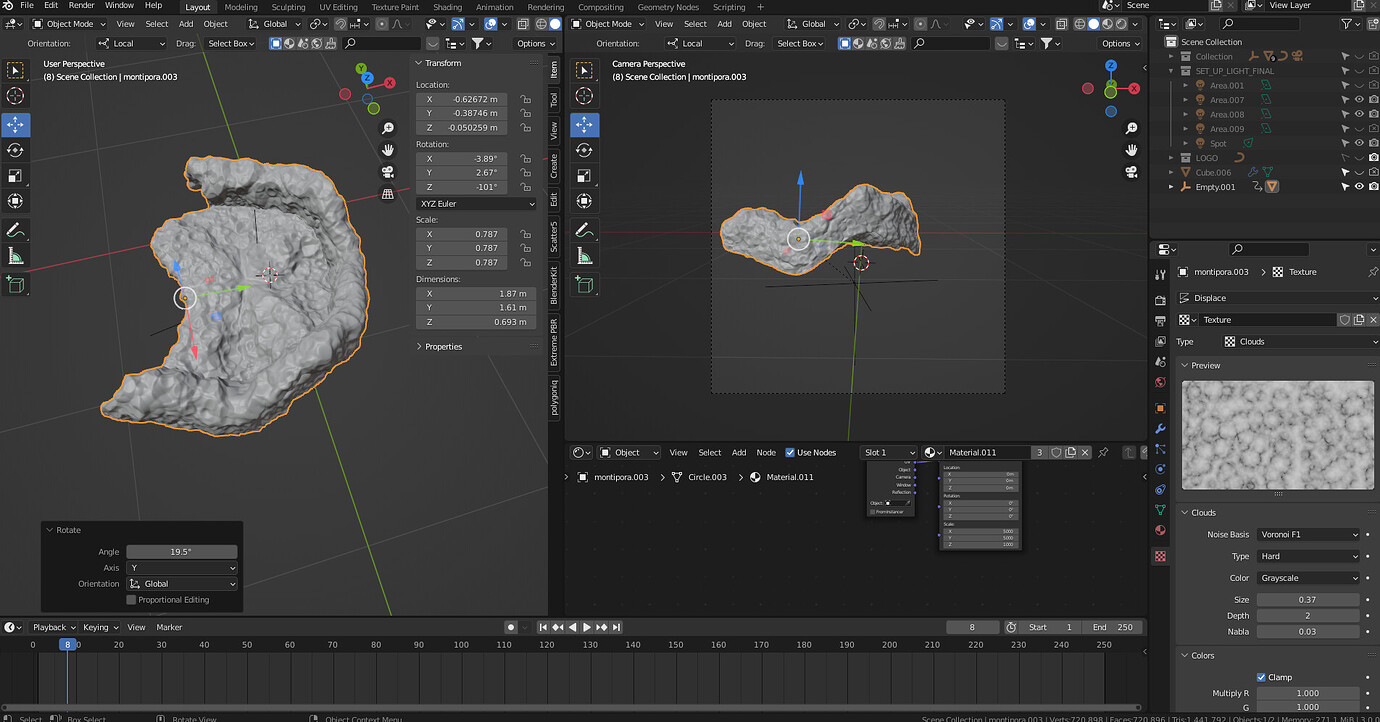Toggle perspective/orthographic grid icon in left viewport

pyautogui.click(x=387, y=194)
